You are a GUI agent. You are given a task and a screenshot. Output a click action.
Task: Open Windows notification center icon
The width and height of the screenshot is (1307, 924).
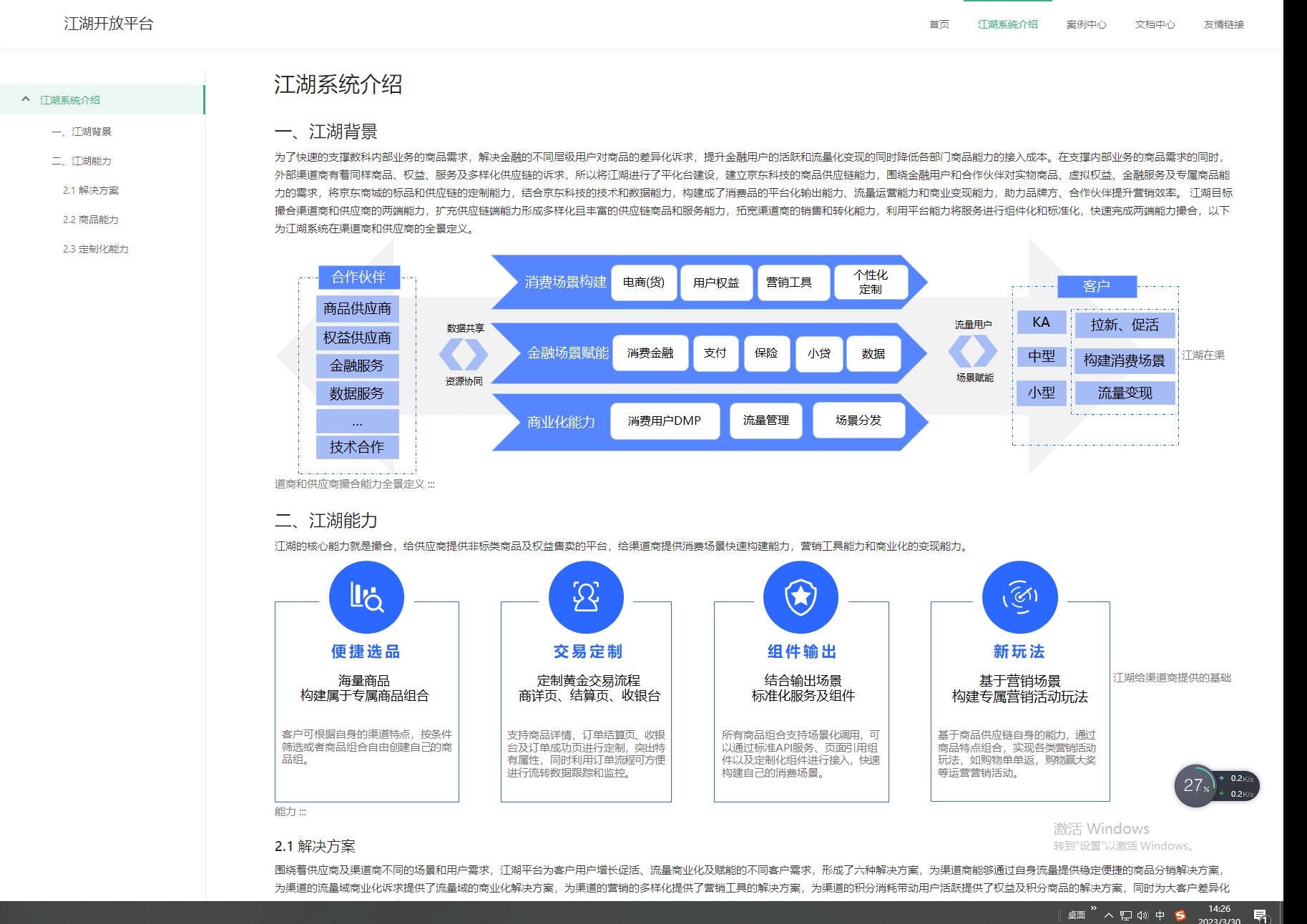(x=1261, y=915)
